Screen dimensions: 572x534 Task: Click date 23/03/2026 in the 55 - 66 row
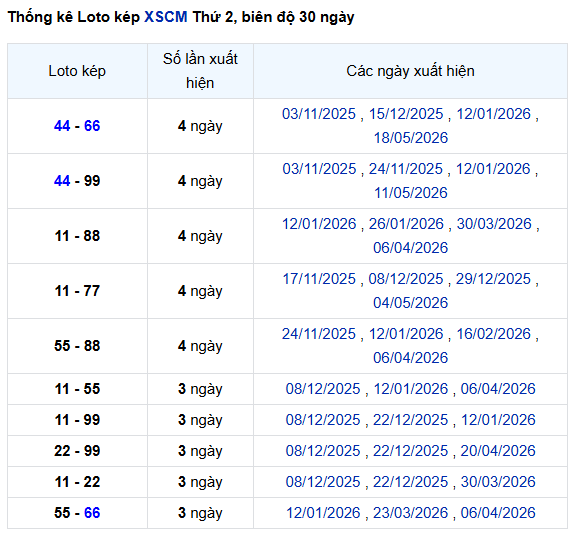click(x=410, y=513)
